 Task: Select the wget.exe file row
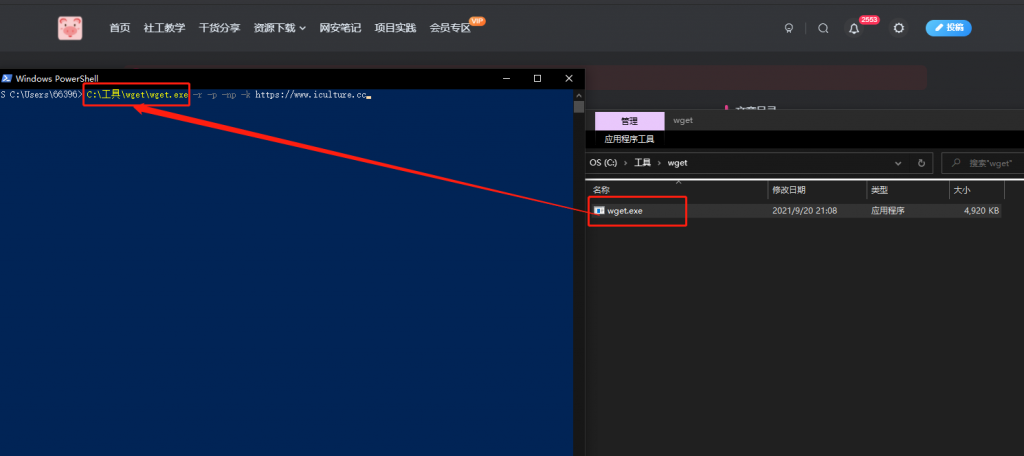coord(793,210)
